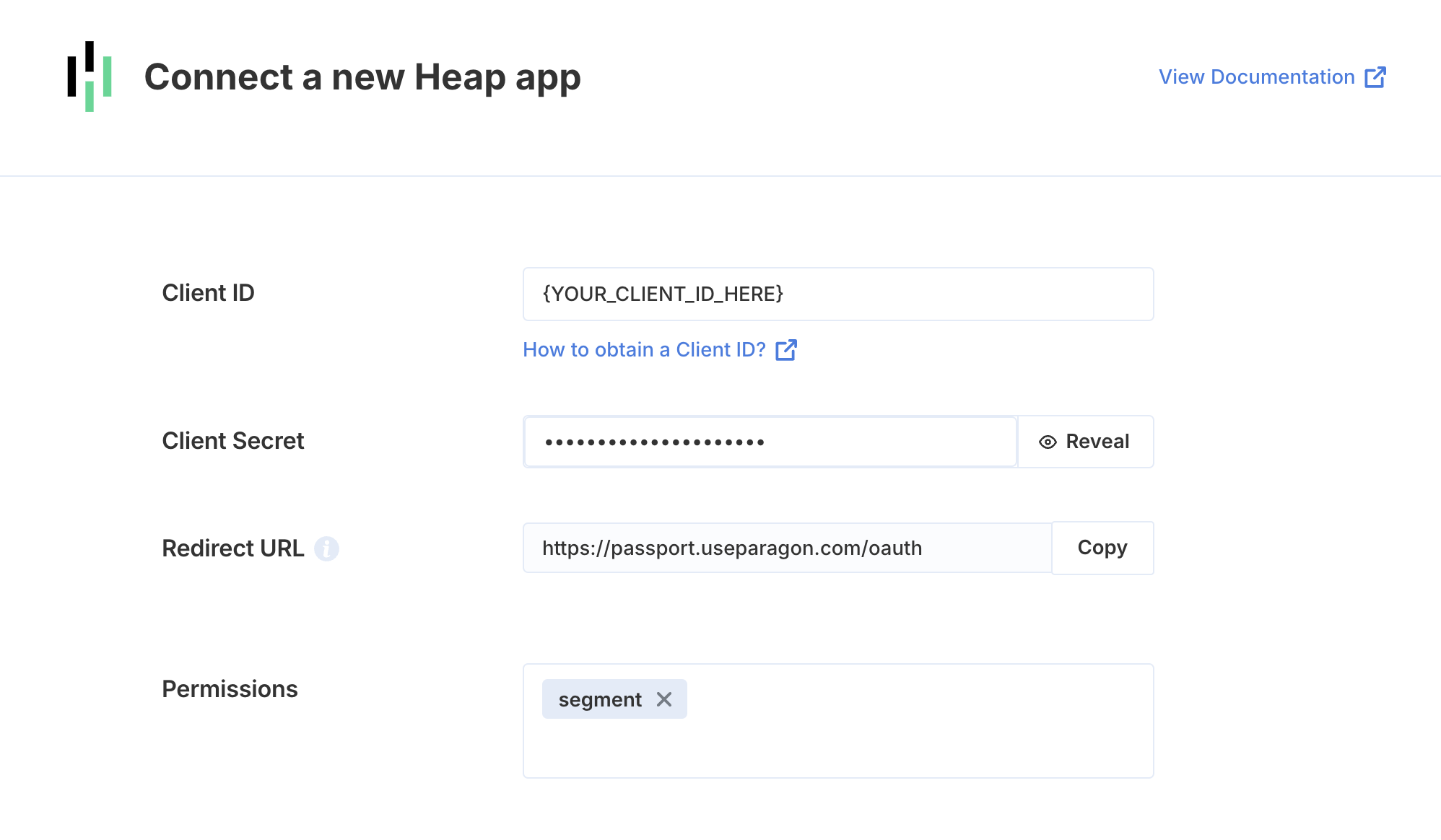1441x840 pixels.
Task: Click the Client Secret label
Action: coord(232,441)
